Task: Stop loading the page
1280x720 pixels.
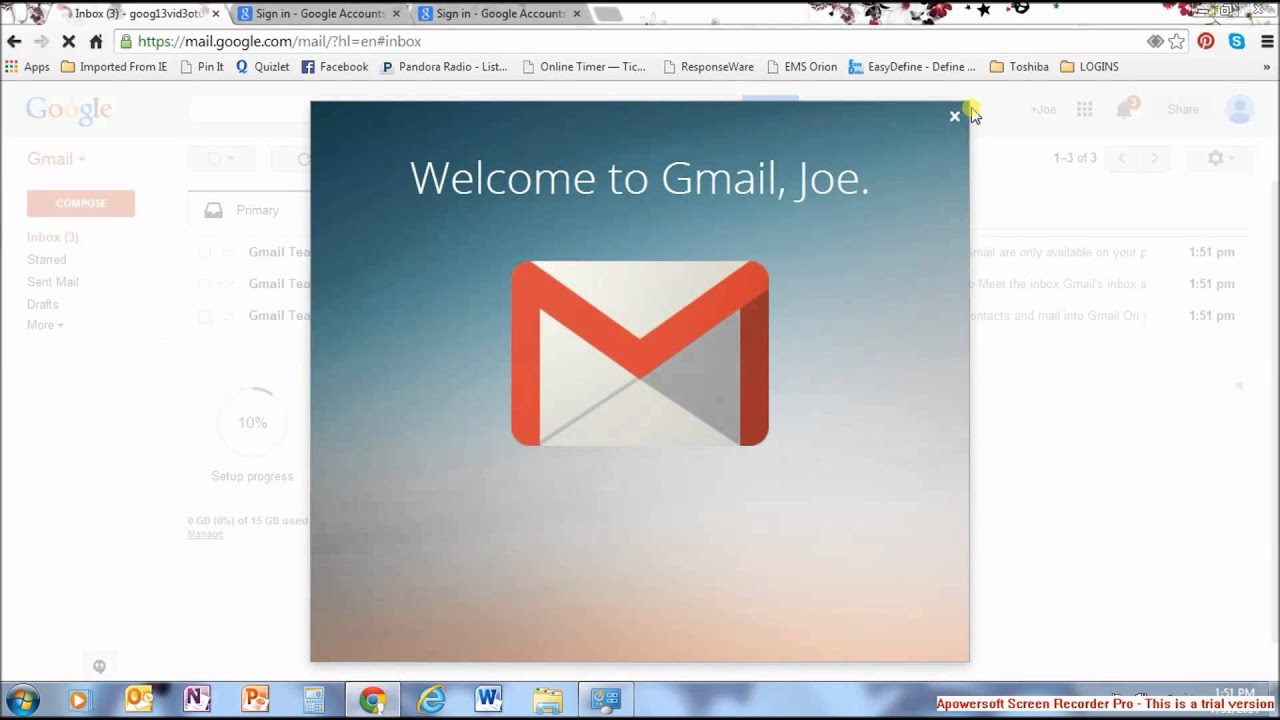Action: pyautogui.click(x=68, y=41)
